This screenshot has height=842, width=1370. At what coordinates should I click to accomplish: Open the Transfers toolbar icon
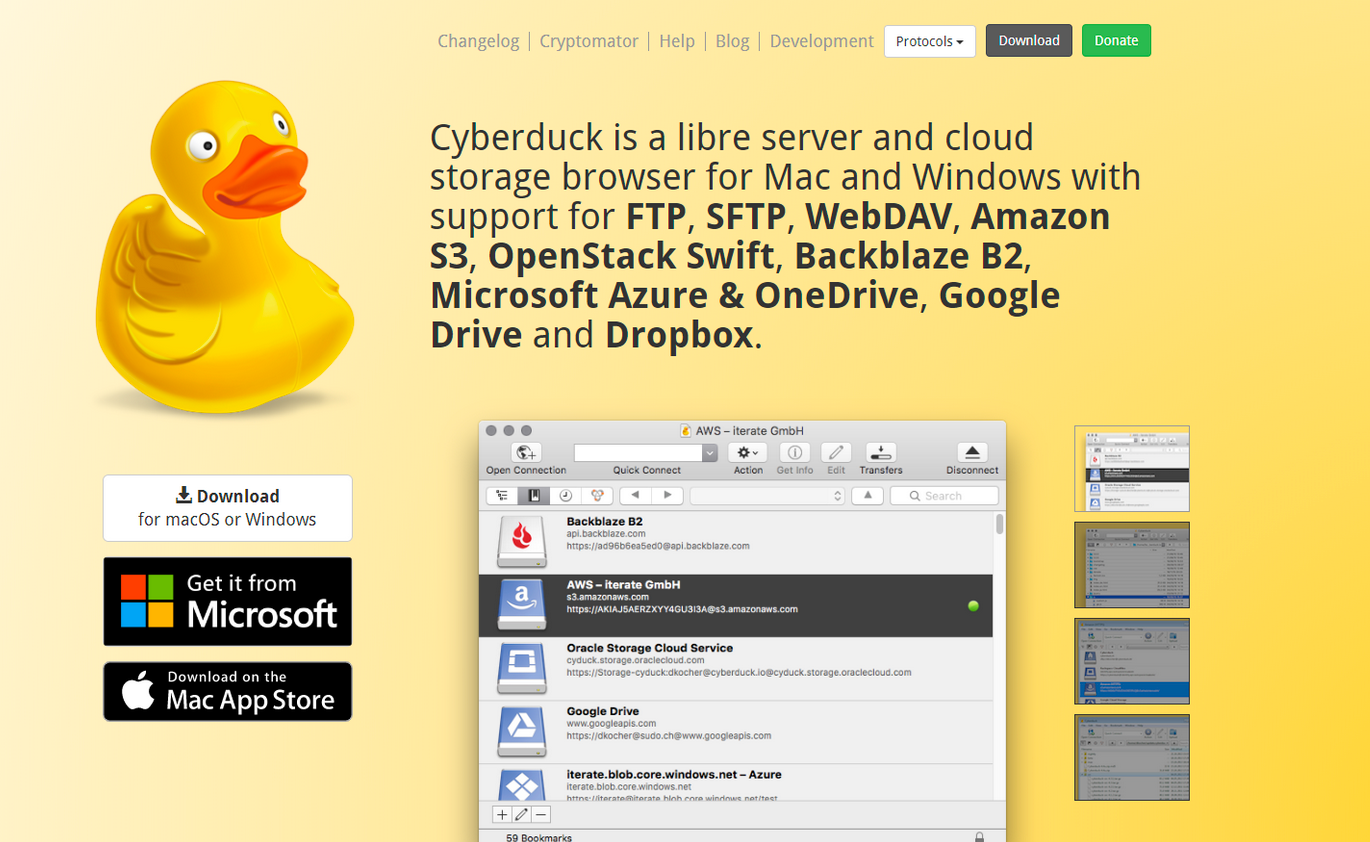click(x=881, y=453)
